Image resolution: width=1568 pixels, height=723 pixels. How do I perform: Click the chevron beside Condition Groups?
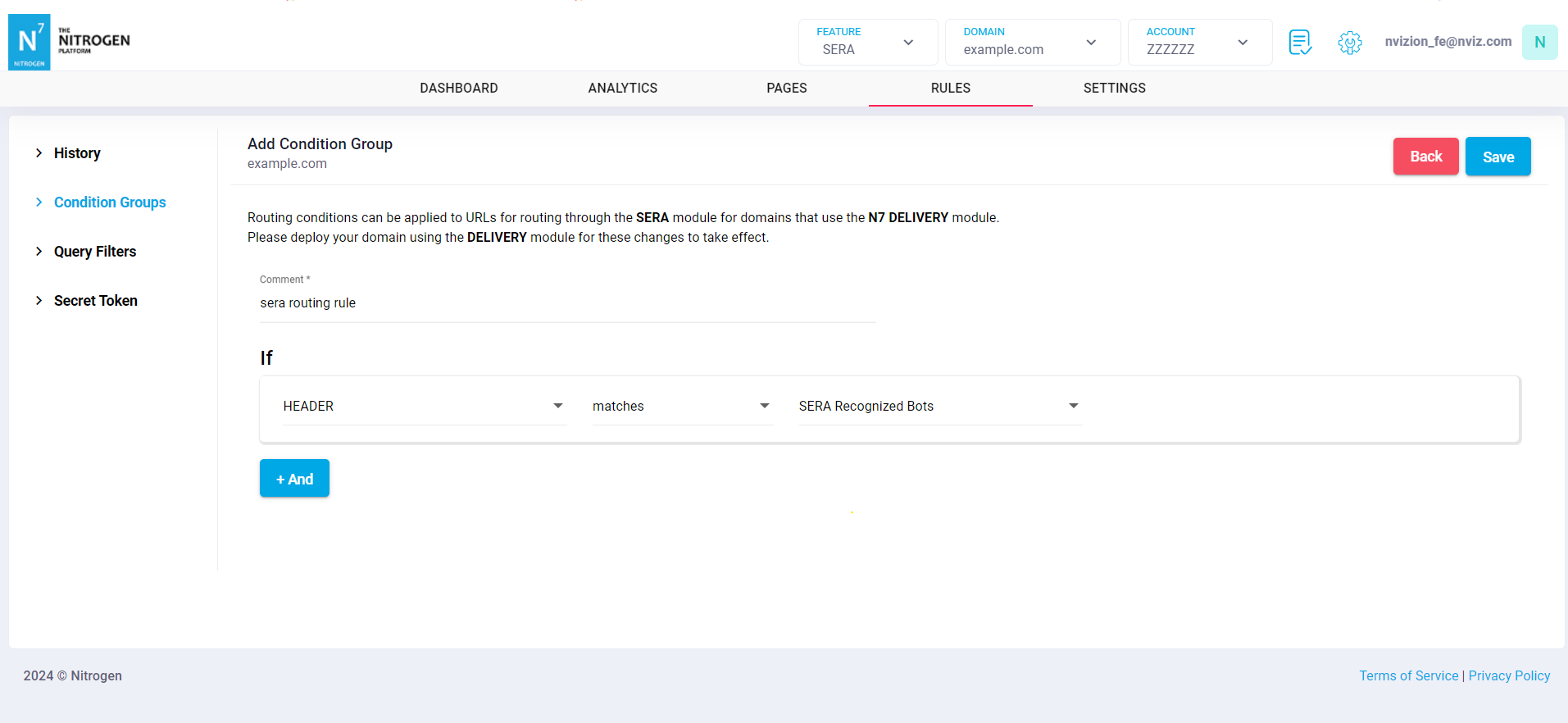click(x=39, y=202)
